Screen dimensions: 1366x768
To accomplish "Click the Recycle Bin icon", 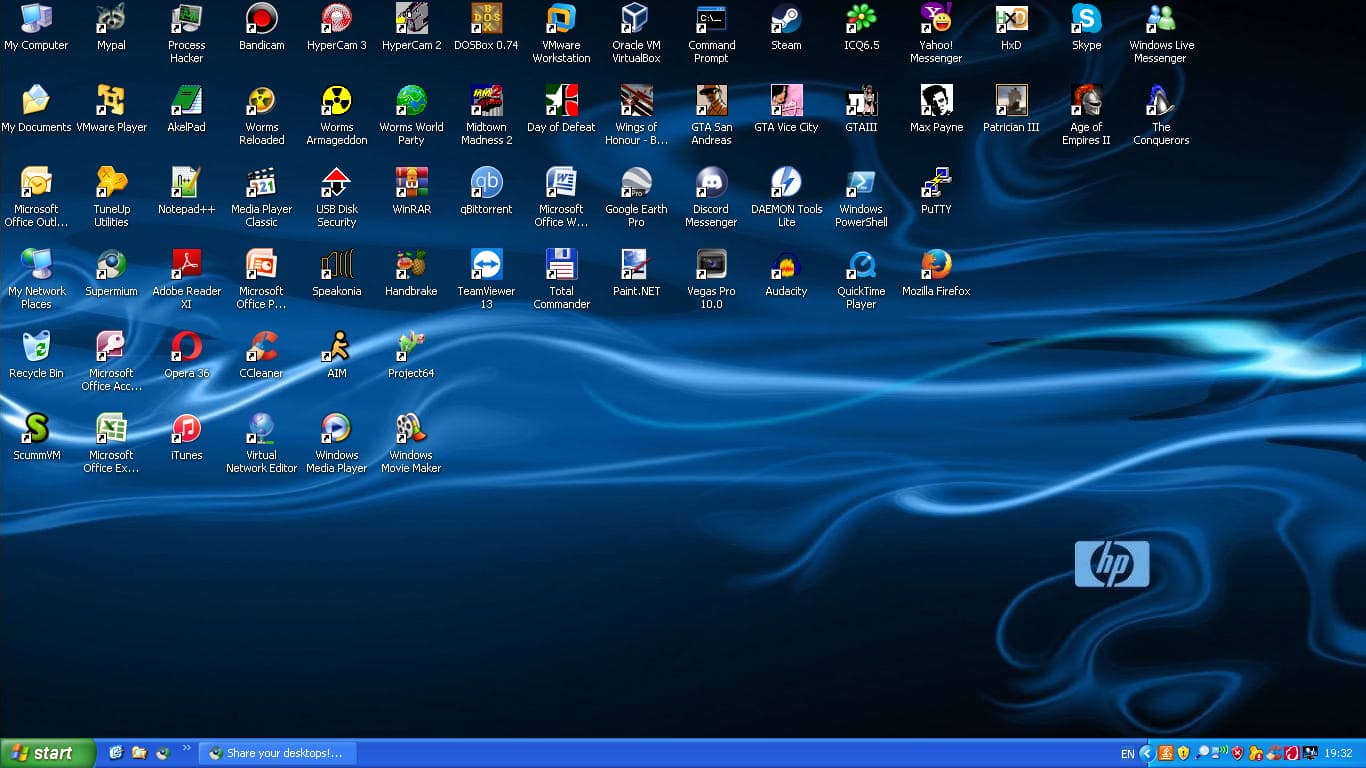I will 36,347.
